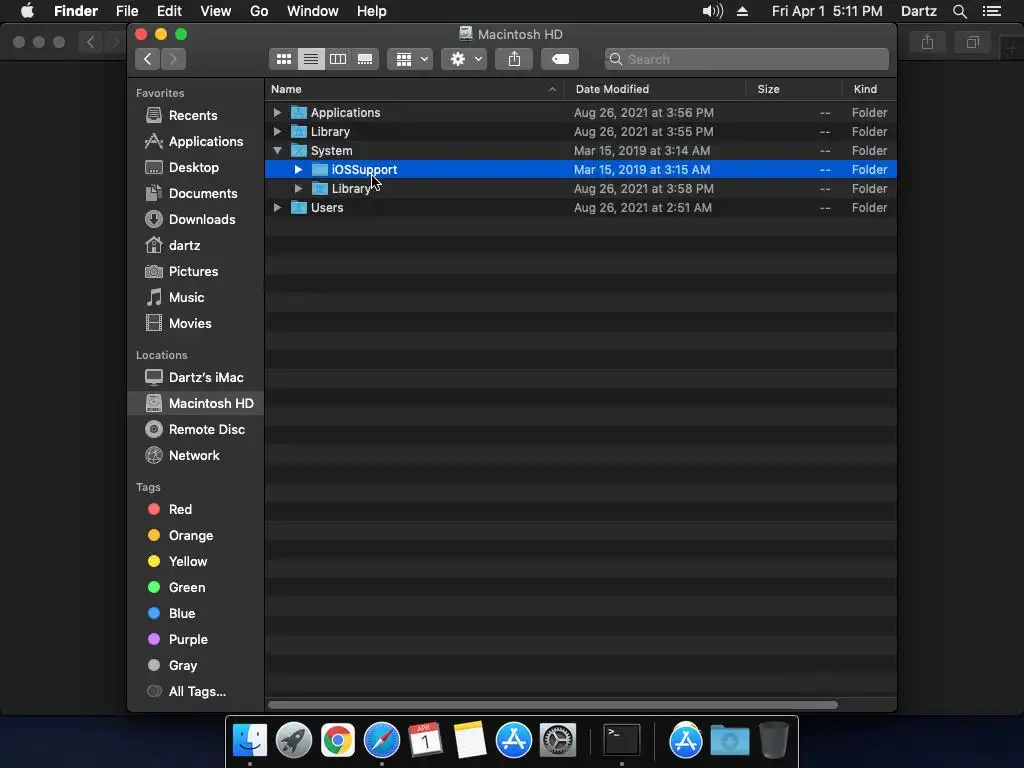Select Macintosh HD in sidebar

point(196,404)
